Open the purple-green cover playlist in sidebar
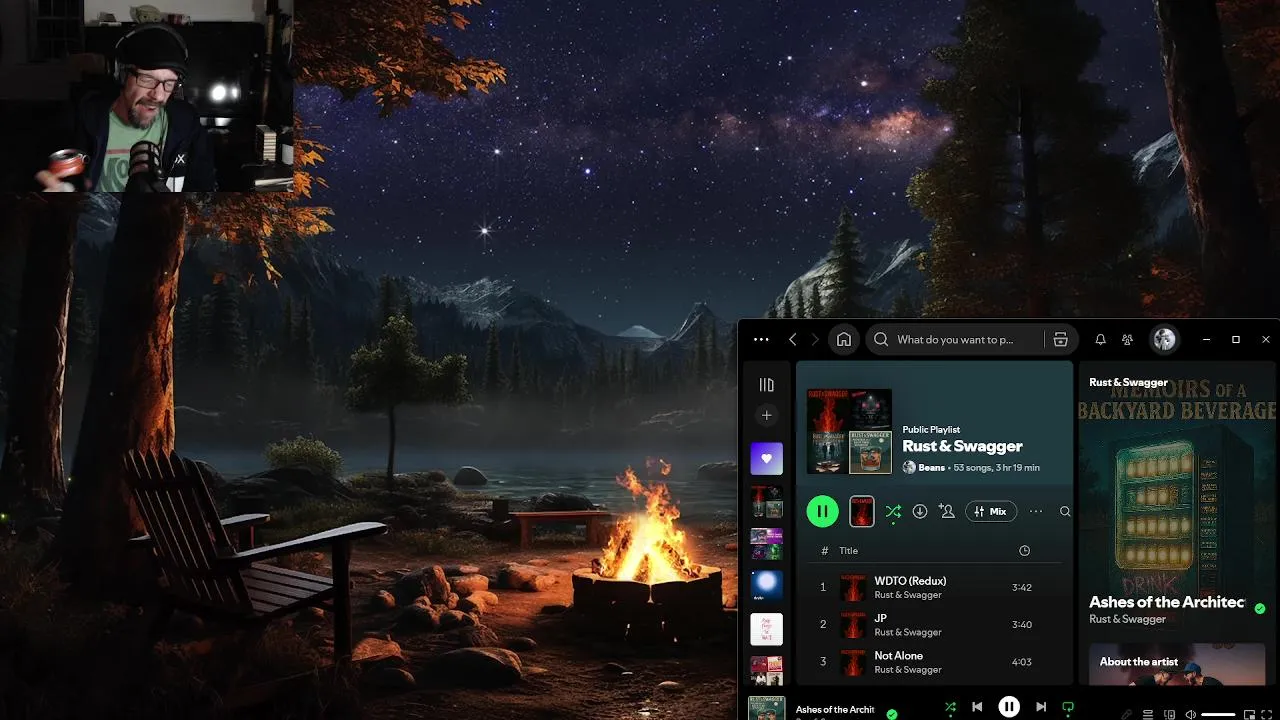 (x=766, y=544)
